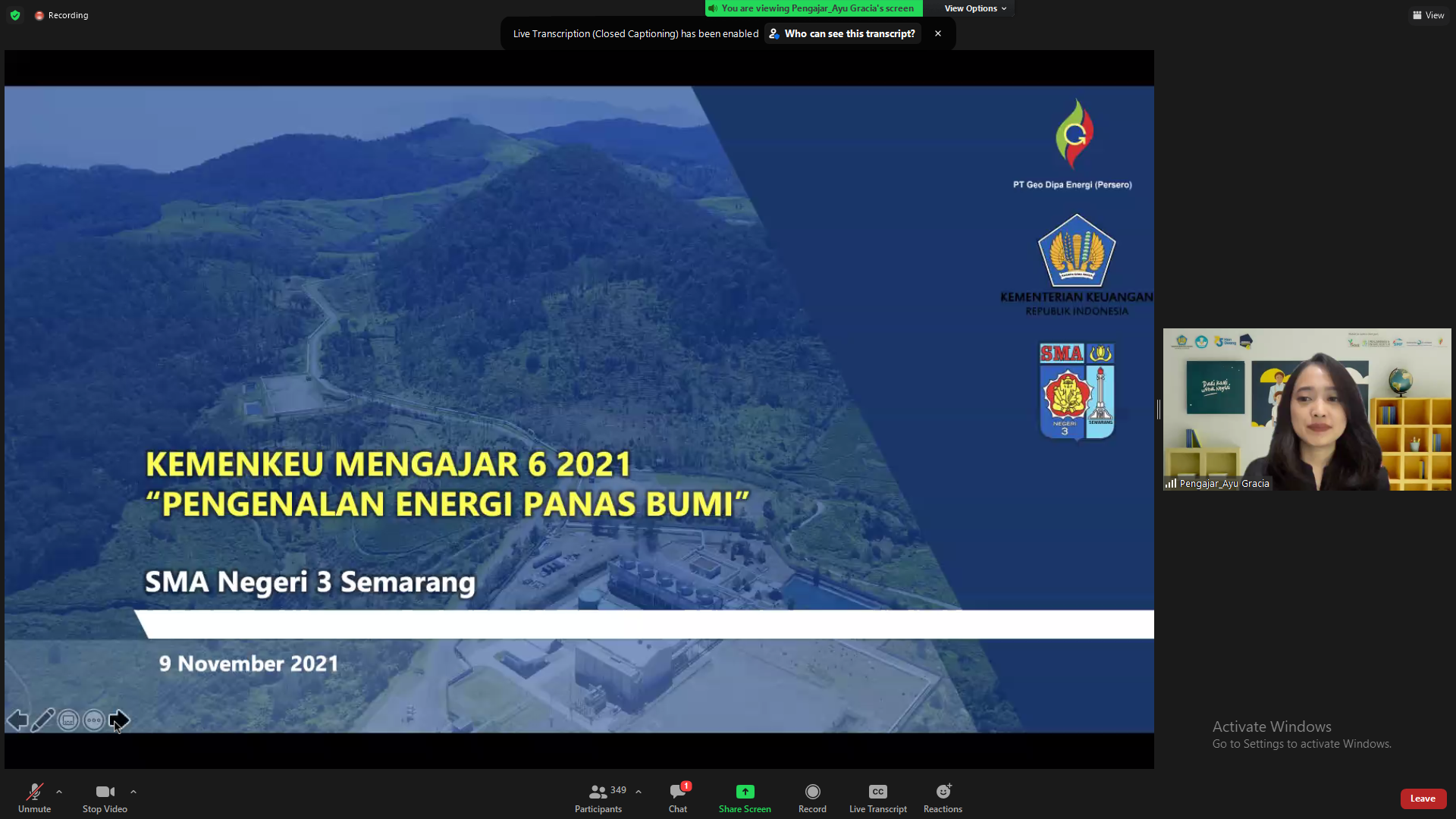
Task: Click the green Share Screen button
Action: pos(745,798)
